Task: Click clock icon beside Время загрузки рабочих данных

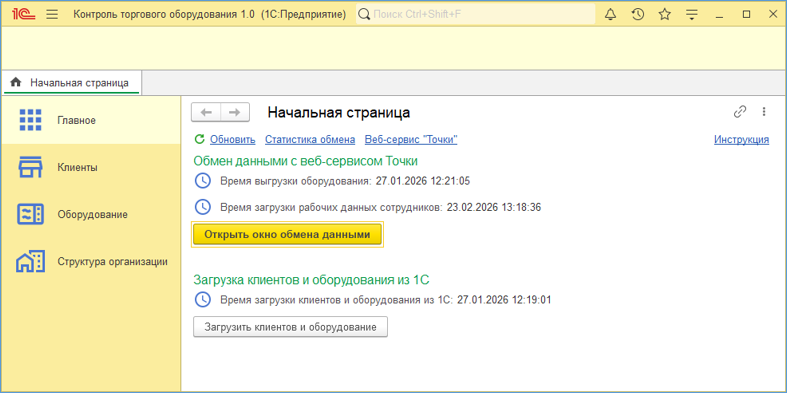Action: pos(202,207)
